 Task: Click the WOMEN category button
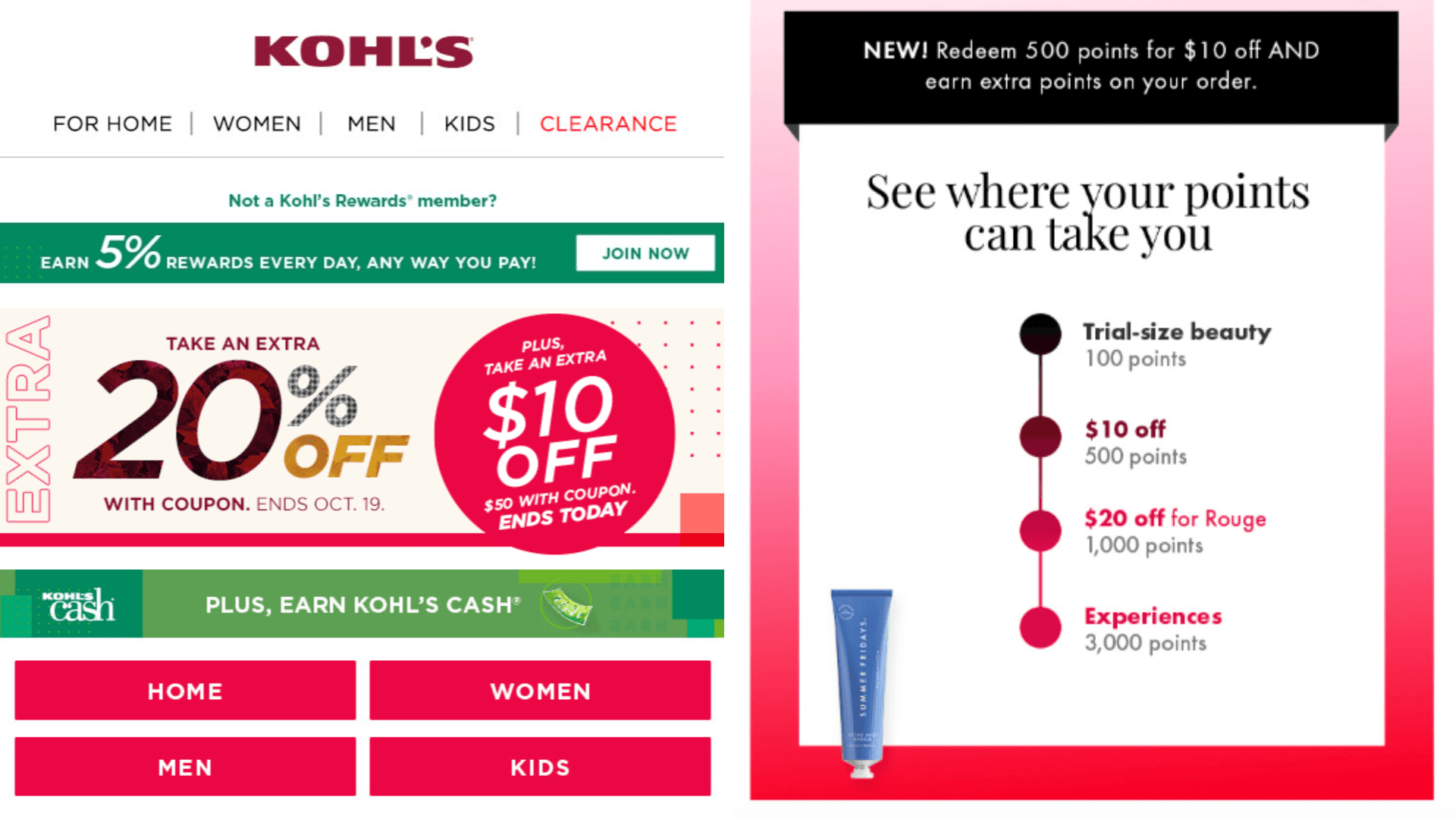pyautogui.click(x=539, y=690)
